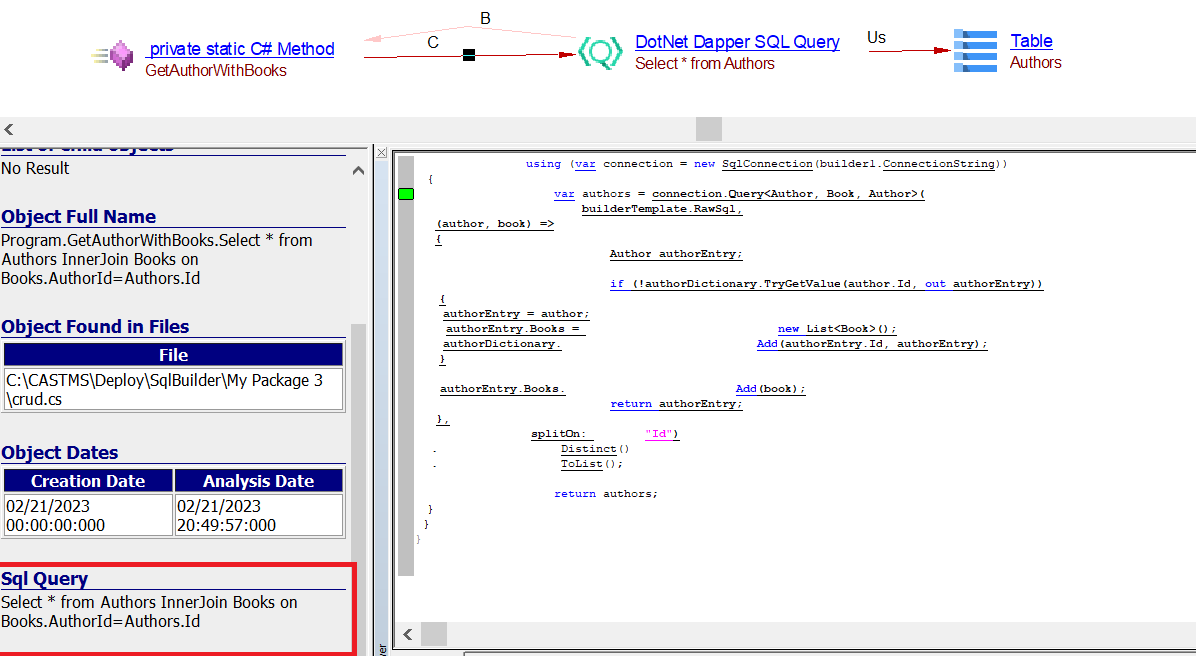Select the black square on link C
Image resolution: width=1196 pixels, height=656 pixels.
tap(469, 55)
